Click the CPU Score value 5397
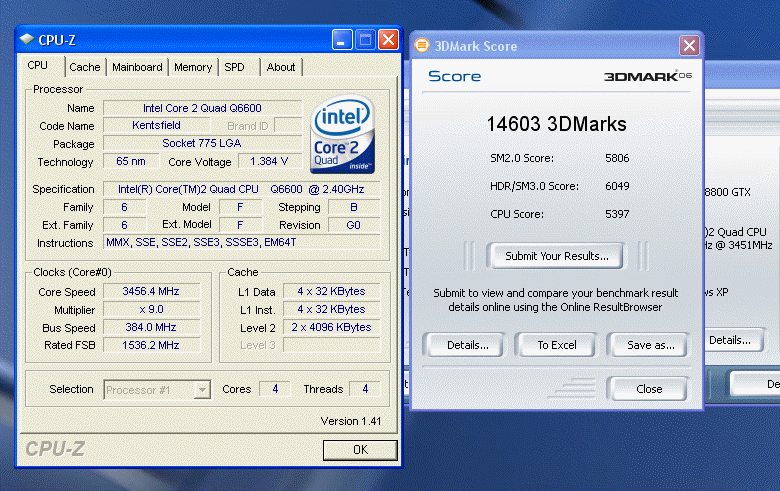This screenshot has width=780, height=491. (x=617, y=214)
